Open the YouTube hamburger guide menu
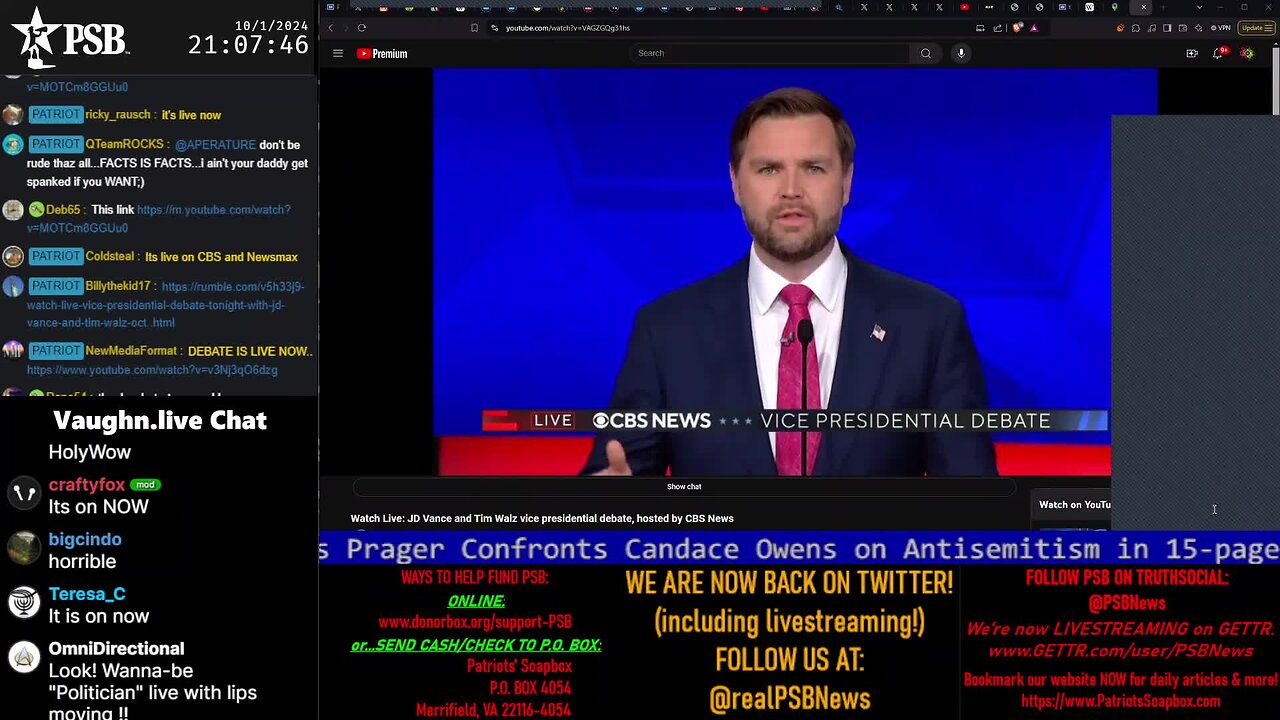The image size is (1280, 720). pos(338,53)
